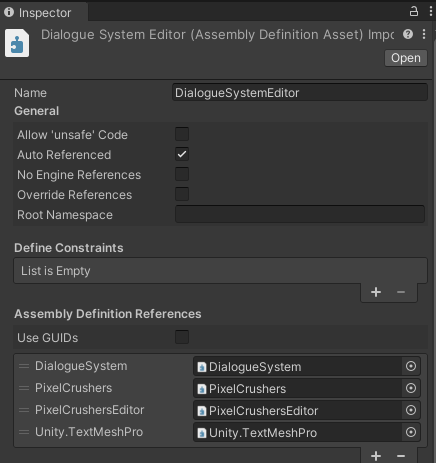Click the DialogueSystem reference object field
The width and height of the screenshot is (436, 463).
297,366
